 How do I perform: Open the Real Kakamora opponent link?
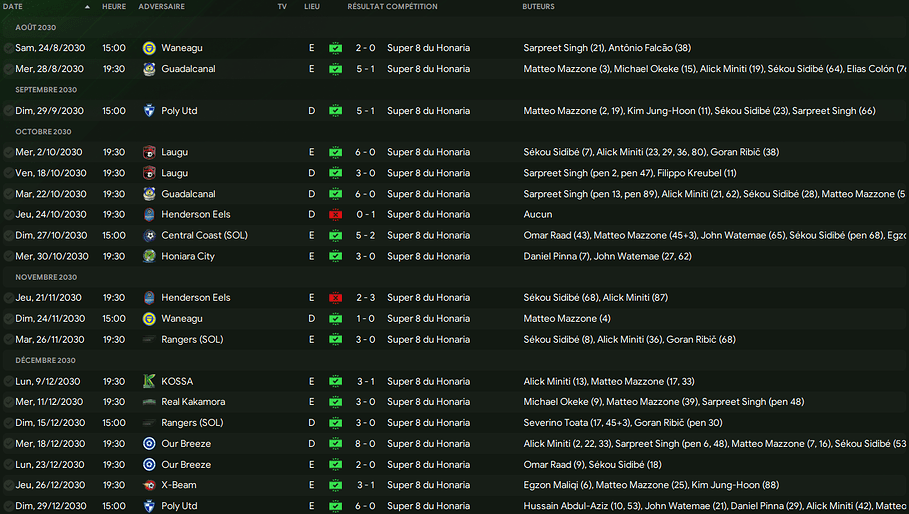pos(193,402)
